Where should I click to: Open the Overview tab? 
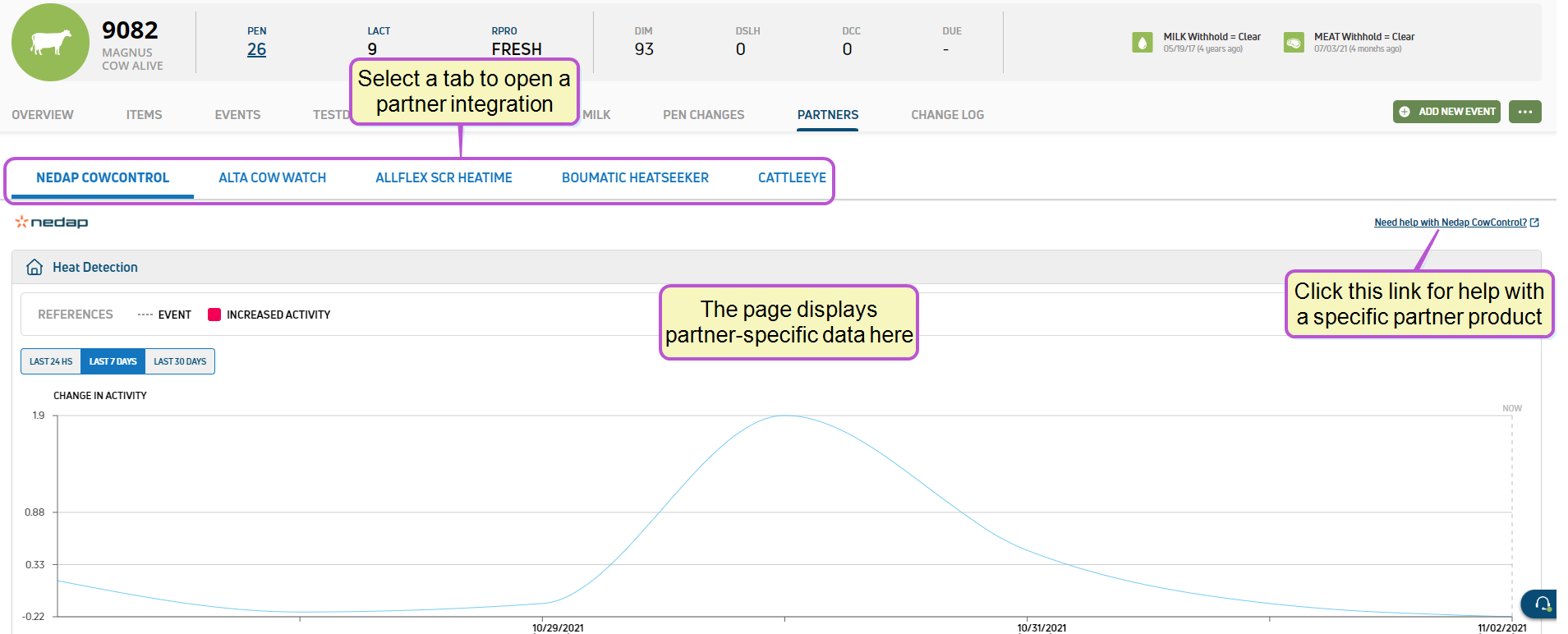click(x=43, y=115)
